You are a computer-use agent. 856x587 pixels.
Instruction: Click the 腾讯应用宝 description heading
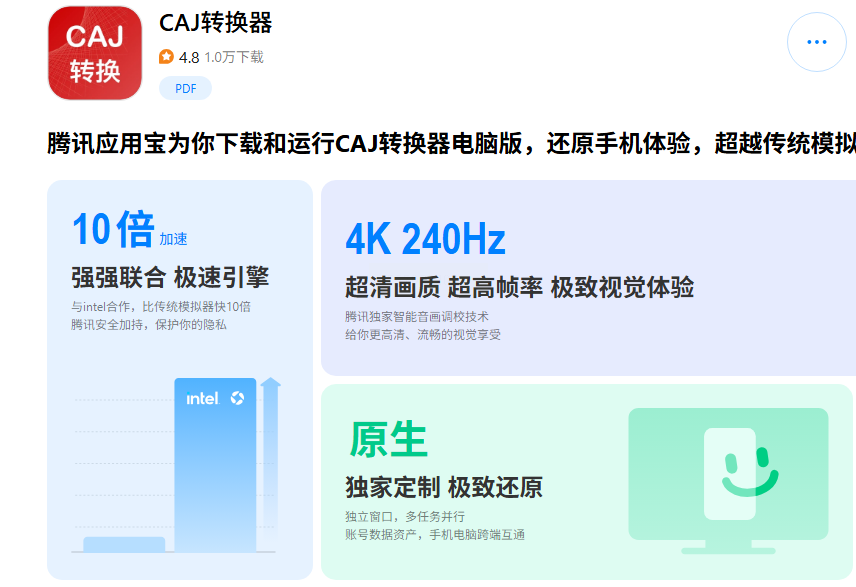coord(451,144)
